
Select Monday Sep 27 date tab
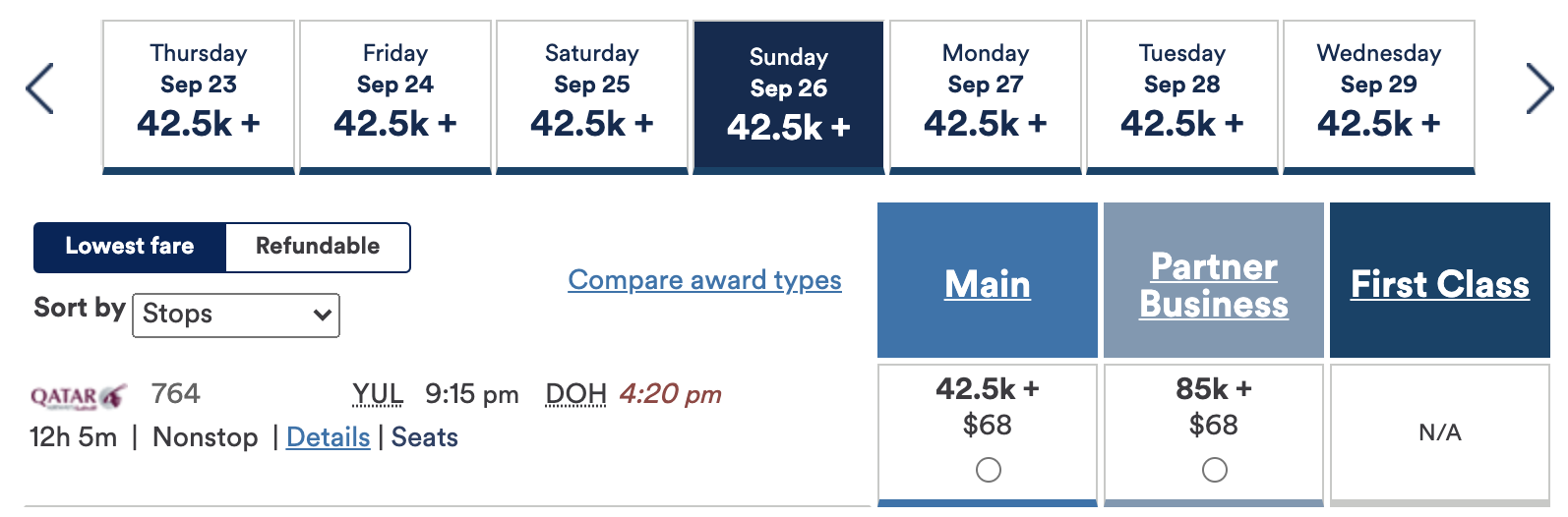pos(986,95)
